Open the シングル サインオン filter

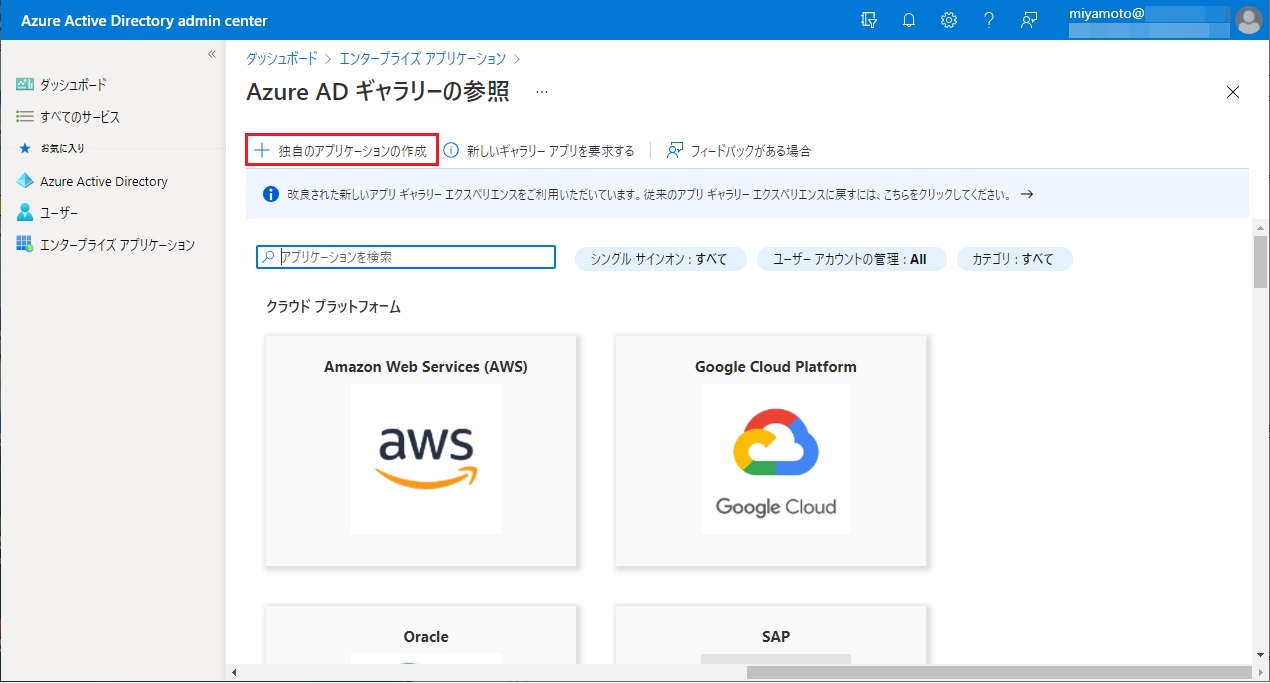coord(660,259)
